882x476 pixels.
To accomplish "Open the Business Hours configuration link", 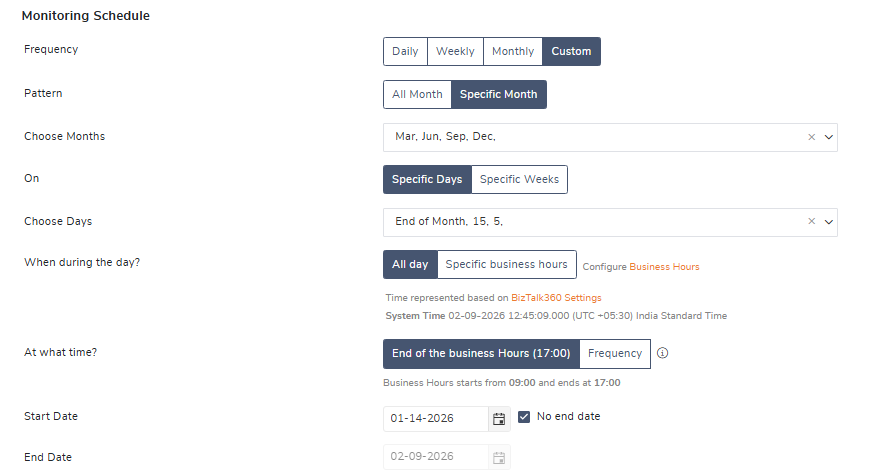I will (x=664, y=267).
